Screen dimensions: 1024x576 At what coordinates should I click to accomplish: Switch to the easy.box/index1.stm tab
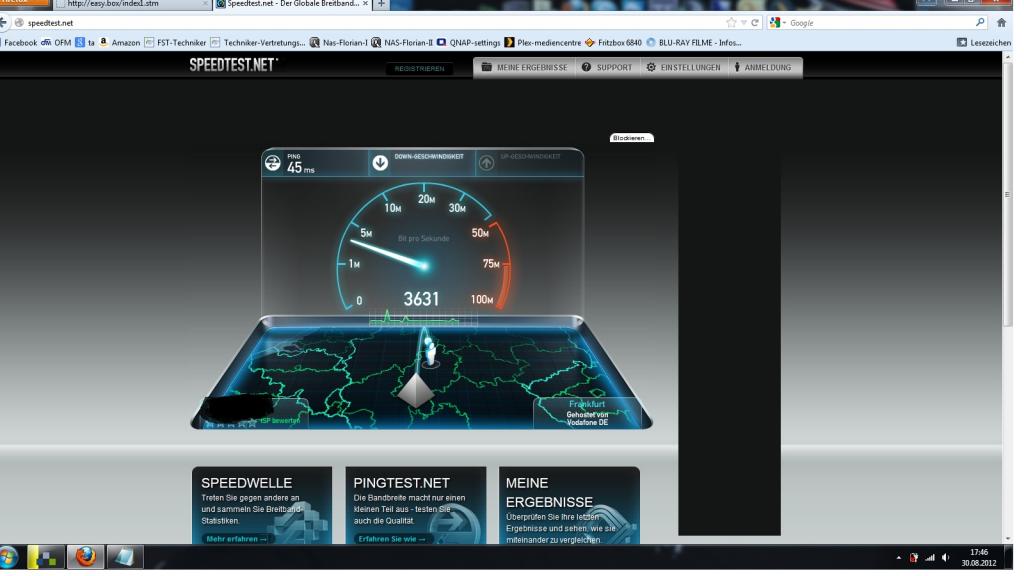pyautogui.click(x=131, y=4)
